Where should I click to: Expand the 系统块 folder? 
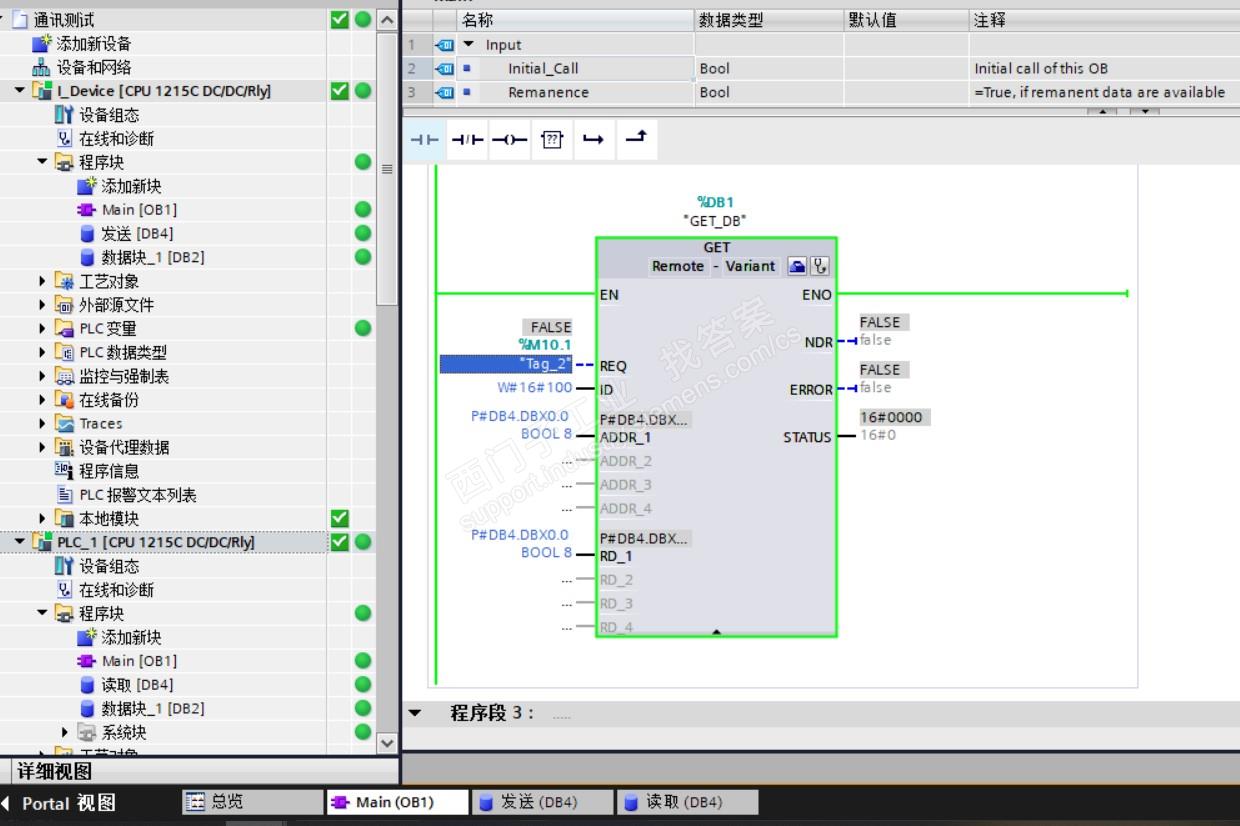click(x=65, y=732)
